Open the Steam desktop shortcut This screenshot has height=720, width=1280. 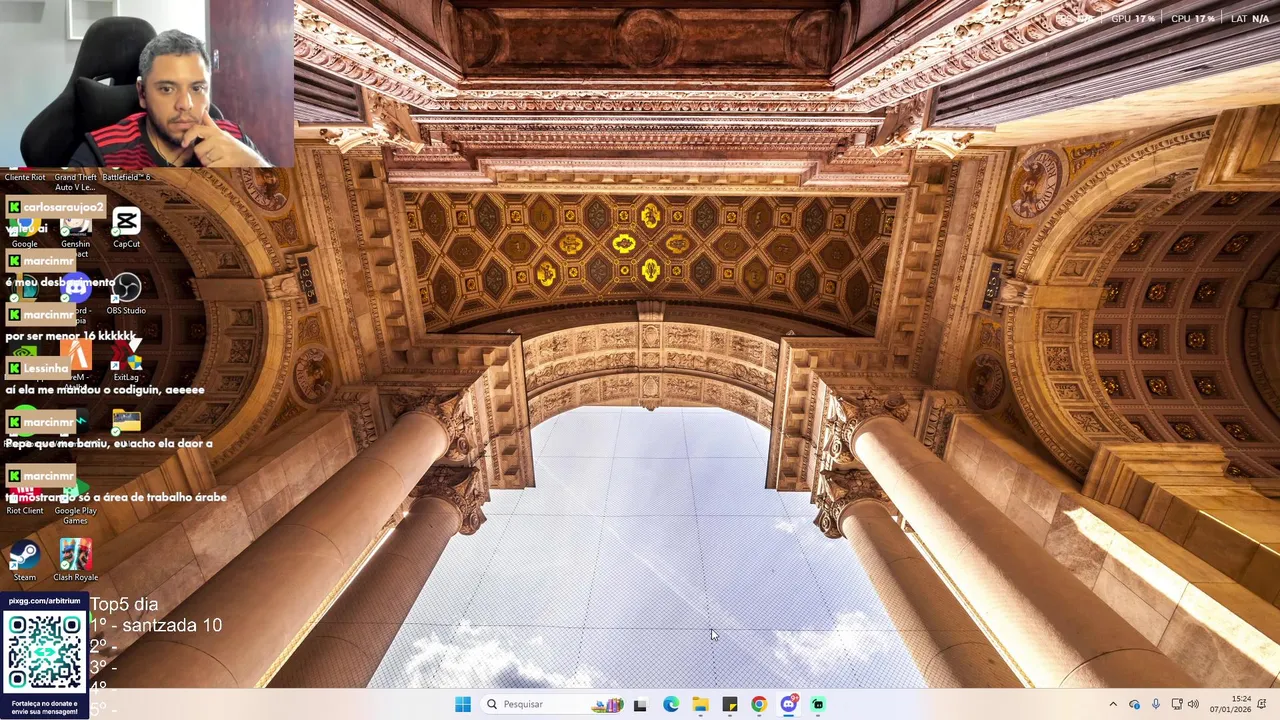tap(24, 561)
